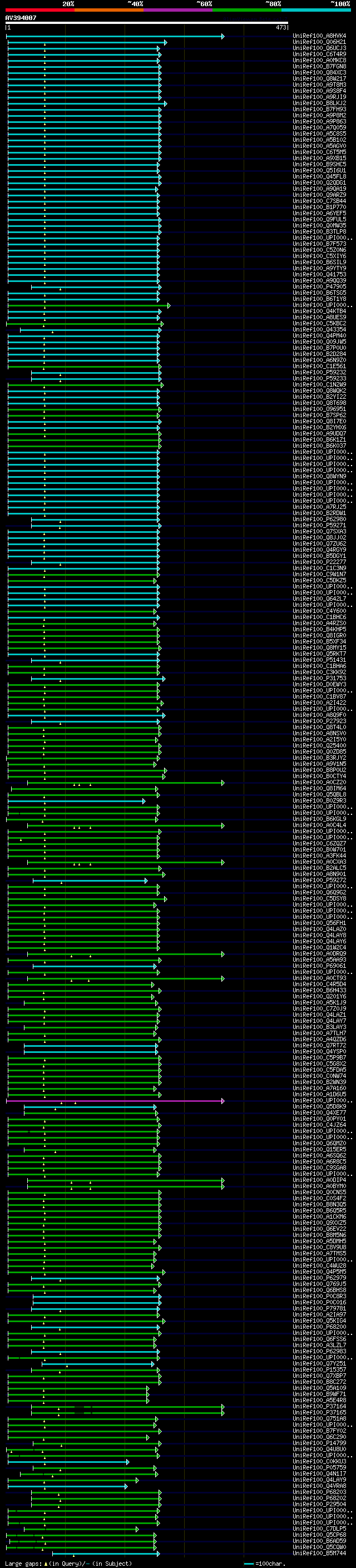Click the UniRef100_Q4VRA8 hit label

tap(319, 1486)
